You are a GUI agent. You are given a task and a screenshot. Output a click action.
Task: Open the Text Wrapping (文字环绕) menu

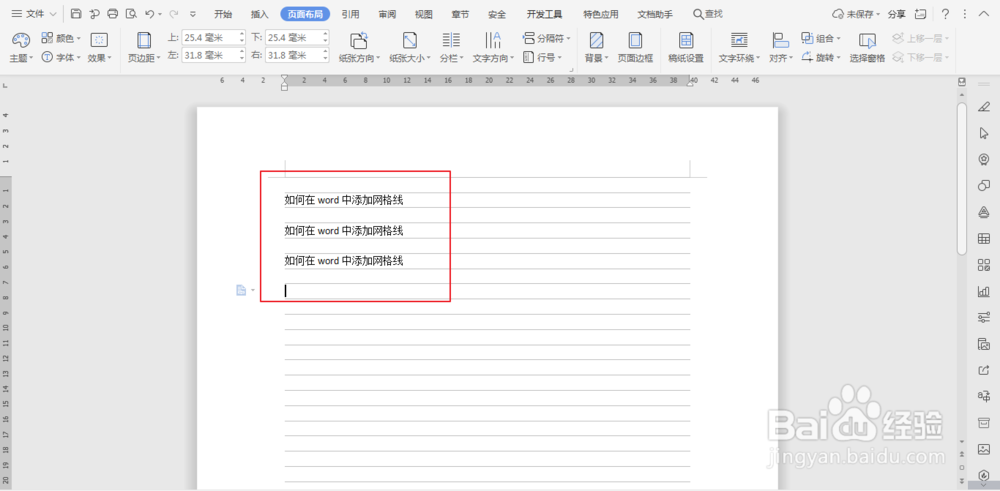point(739,48)
